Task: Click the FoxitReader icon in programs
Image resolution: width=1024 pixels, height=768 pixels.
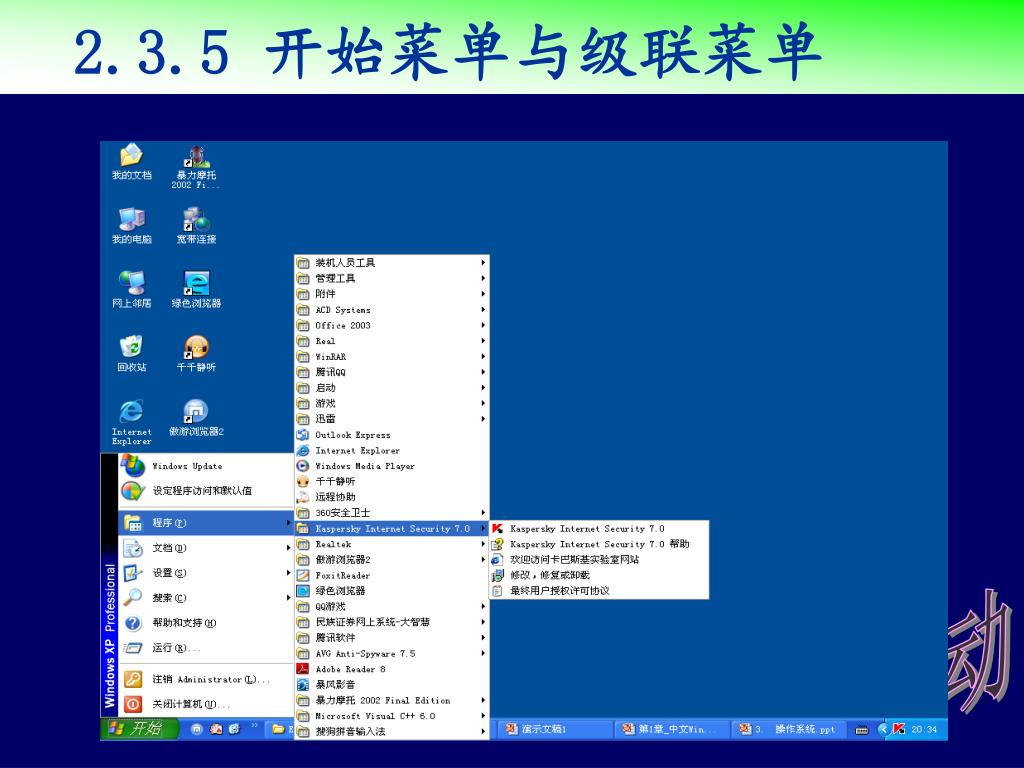Action: [302, 575]
